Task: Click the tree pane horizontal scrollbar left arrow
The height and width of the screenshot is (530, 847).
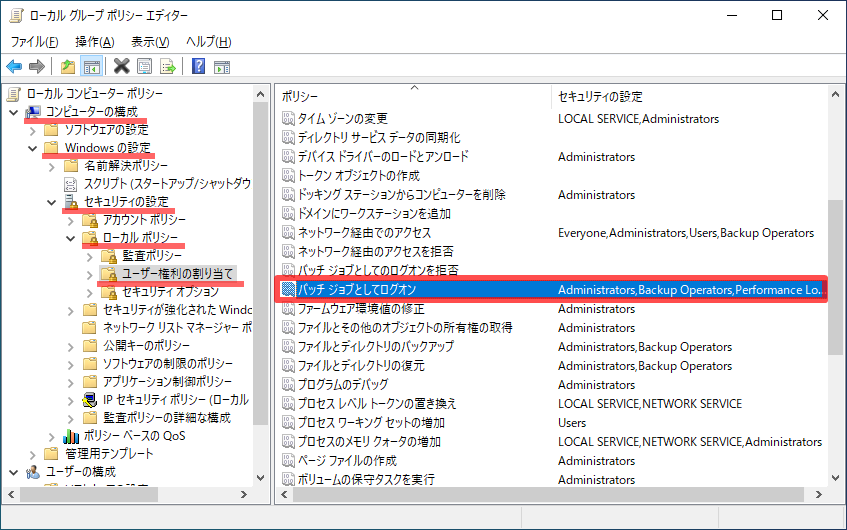Action: point(11,494)
